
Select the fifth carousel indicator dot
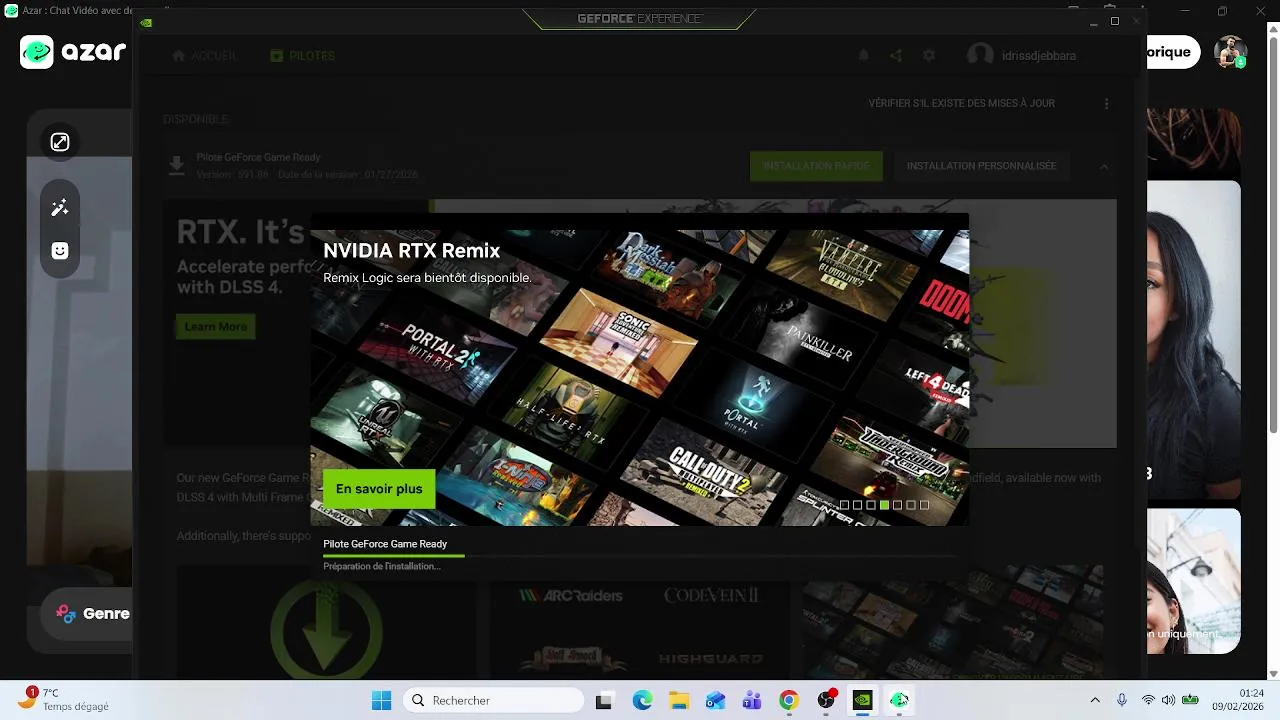(x=897, y=505)
